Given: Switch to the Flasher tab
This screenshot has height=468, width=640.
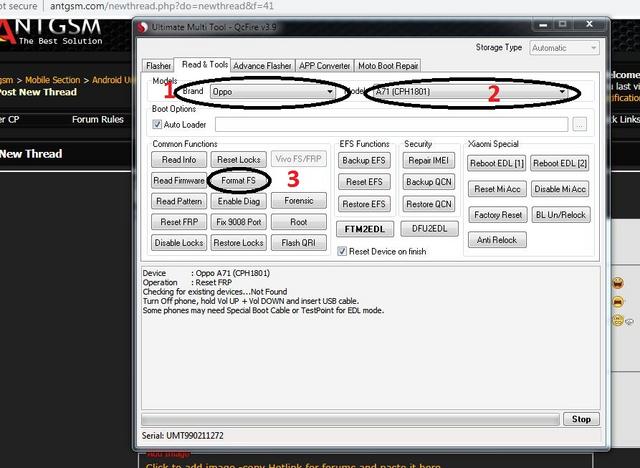Looking at the screenshot, I should pyautogui.click(x=158, y=66).
